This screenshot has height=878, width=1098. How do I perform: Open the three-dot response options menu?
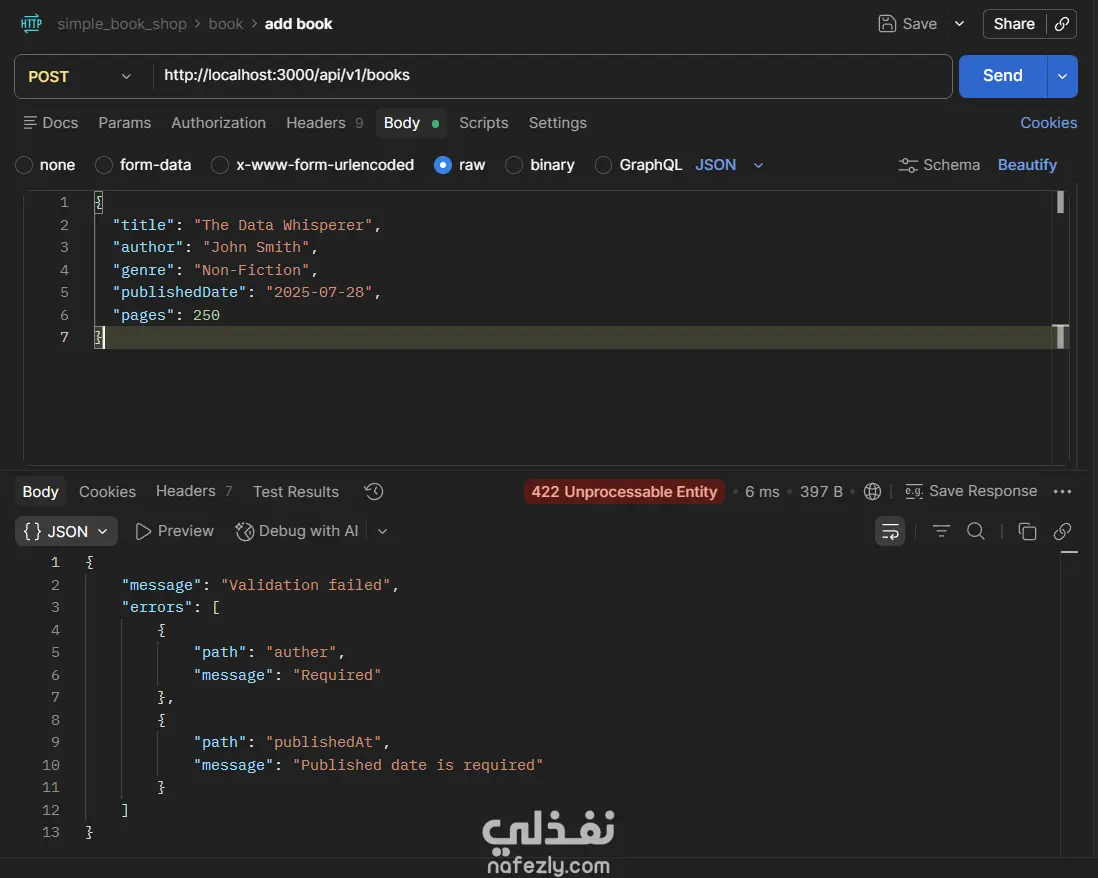1062,491
